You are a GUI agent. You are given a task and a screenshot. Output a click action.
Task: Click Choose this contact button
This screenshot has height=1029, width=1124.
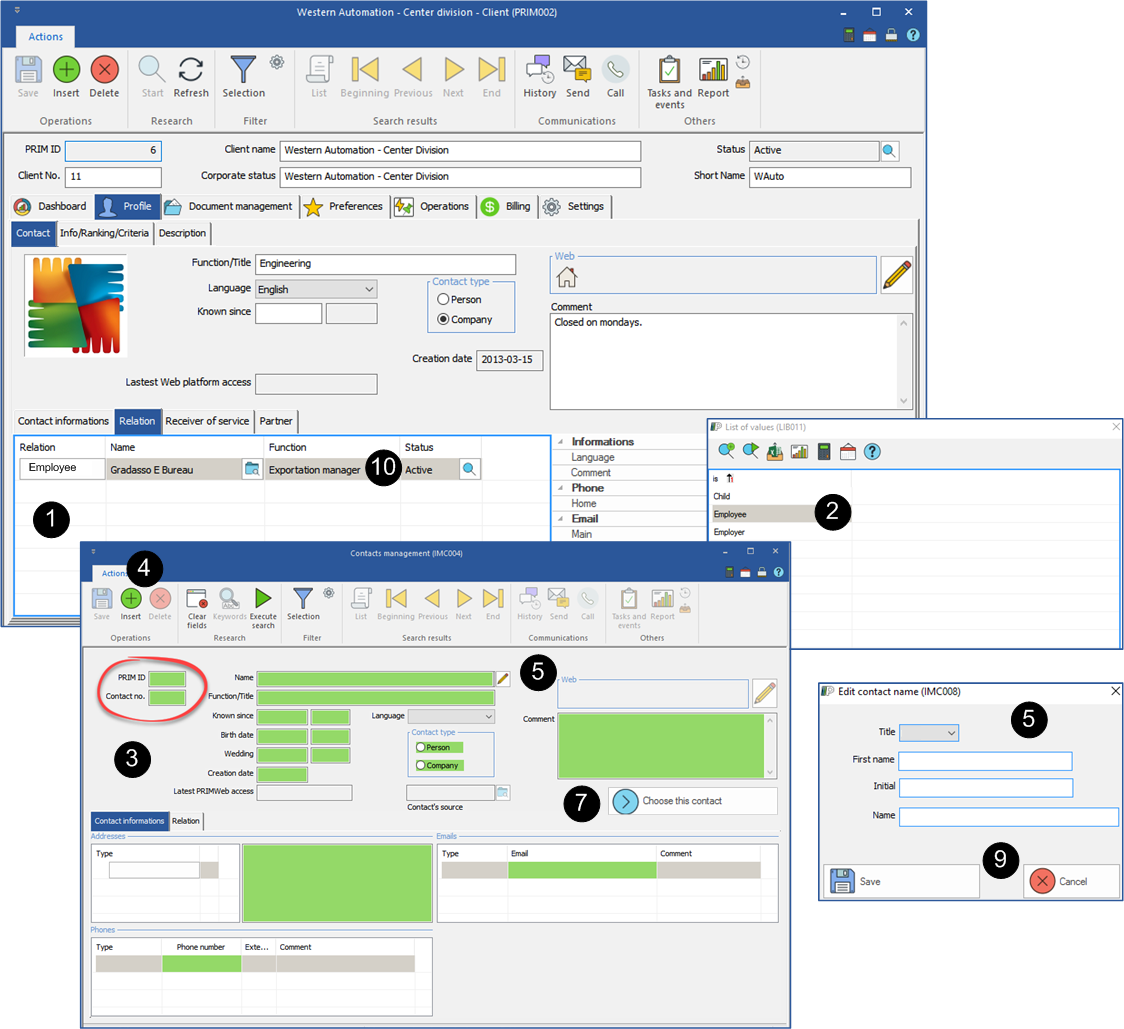[x=692, y=801]
